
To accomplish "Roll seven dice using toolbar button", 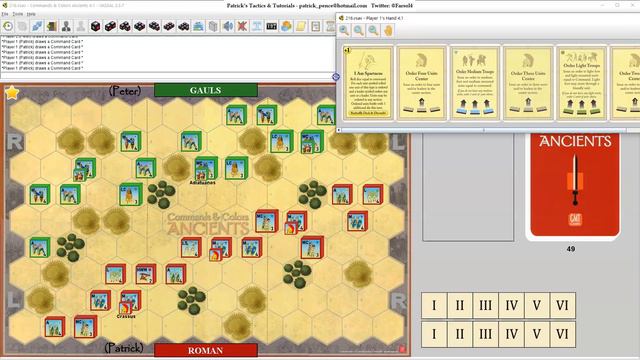I will pos(184,26).
